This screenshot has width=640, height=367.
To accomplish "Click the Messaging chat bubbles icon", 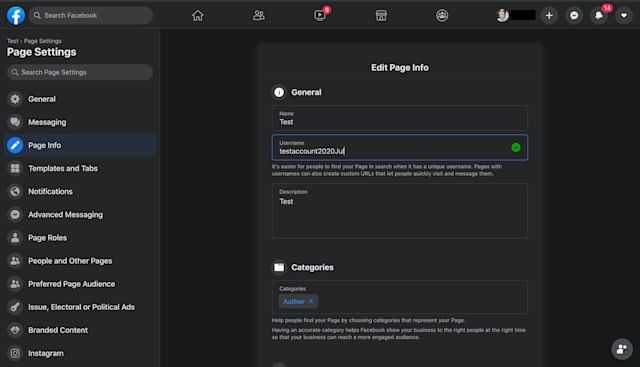I will point(15,122).
